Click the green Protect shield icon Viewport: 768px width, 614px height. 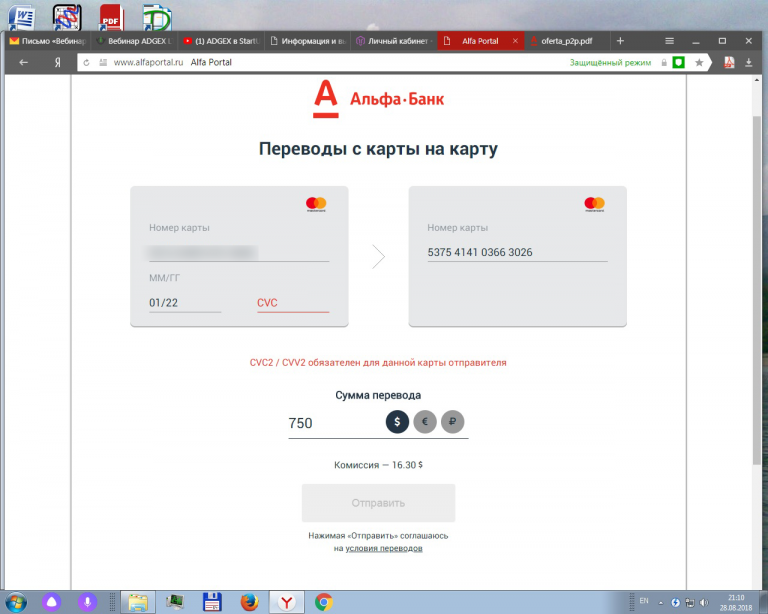coord(678,62)
